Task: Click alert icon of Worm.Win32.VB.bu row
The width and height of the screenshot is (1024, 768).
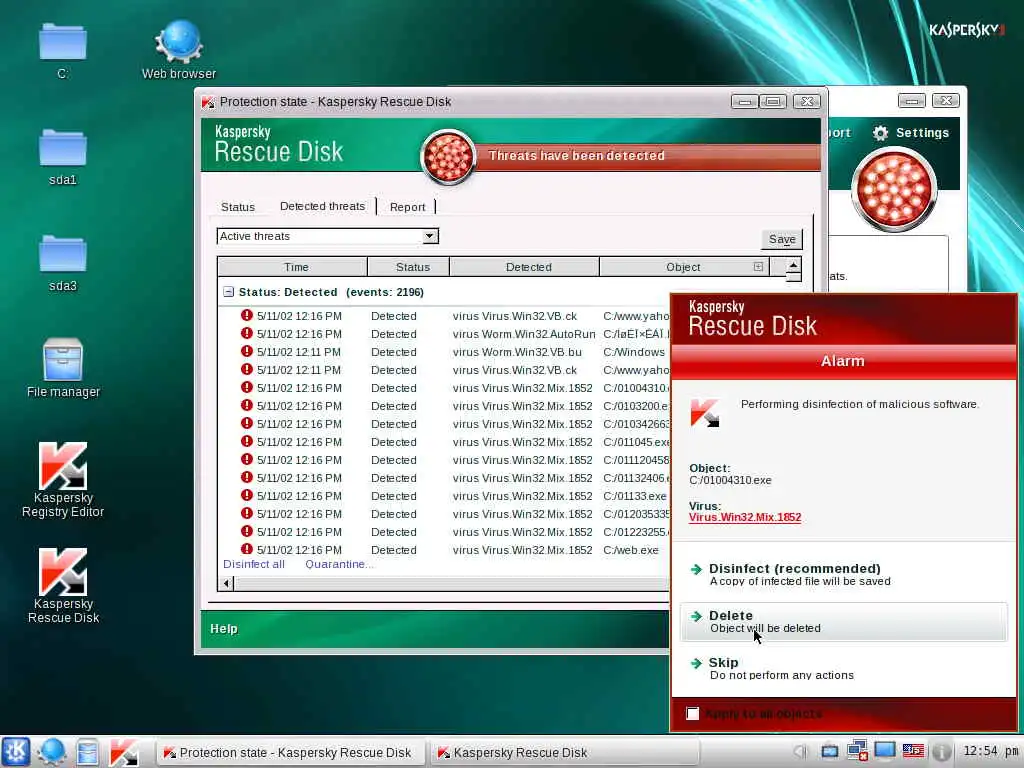Action: (x=246, y=351)
